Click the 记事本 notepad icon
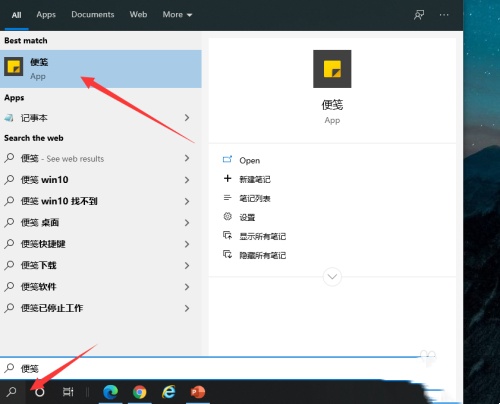This screenshot has width=500, height=404. (x=9, y=118)
